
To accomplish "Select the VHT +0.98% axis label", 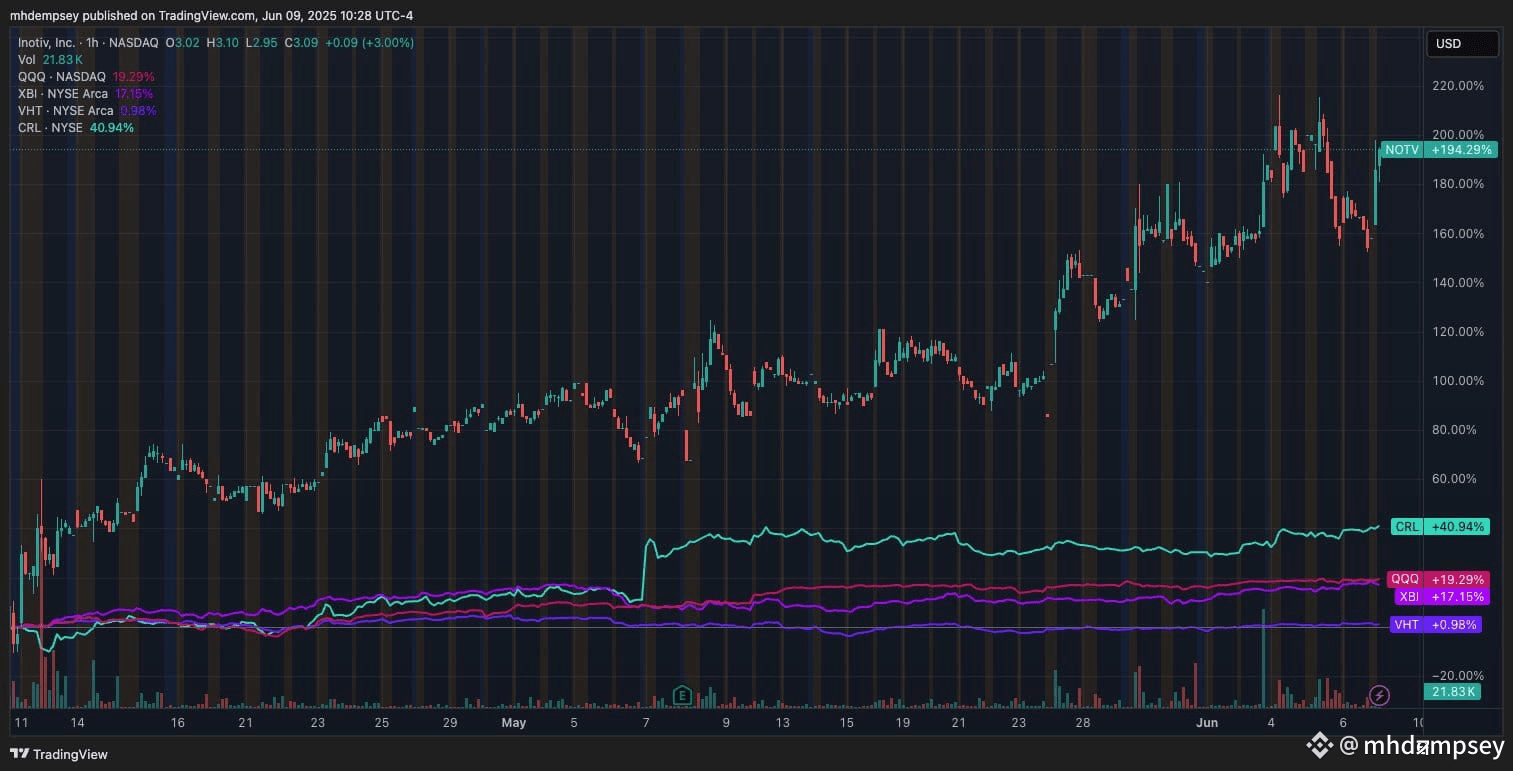I will click(x=1436, y=624).
